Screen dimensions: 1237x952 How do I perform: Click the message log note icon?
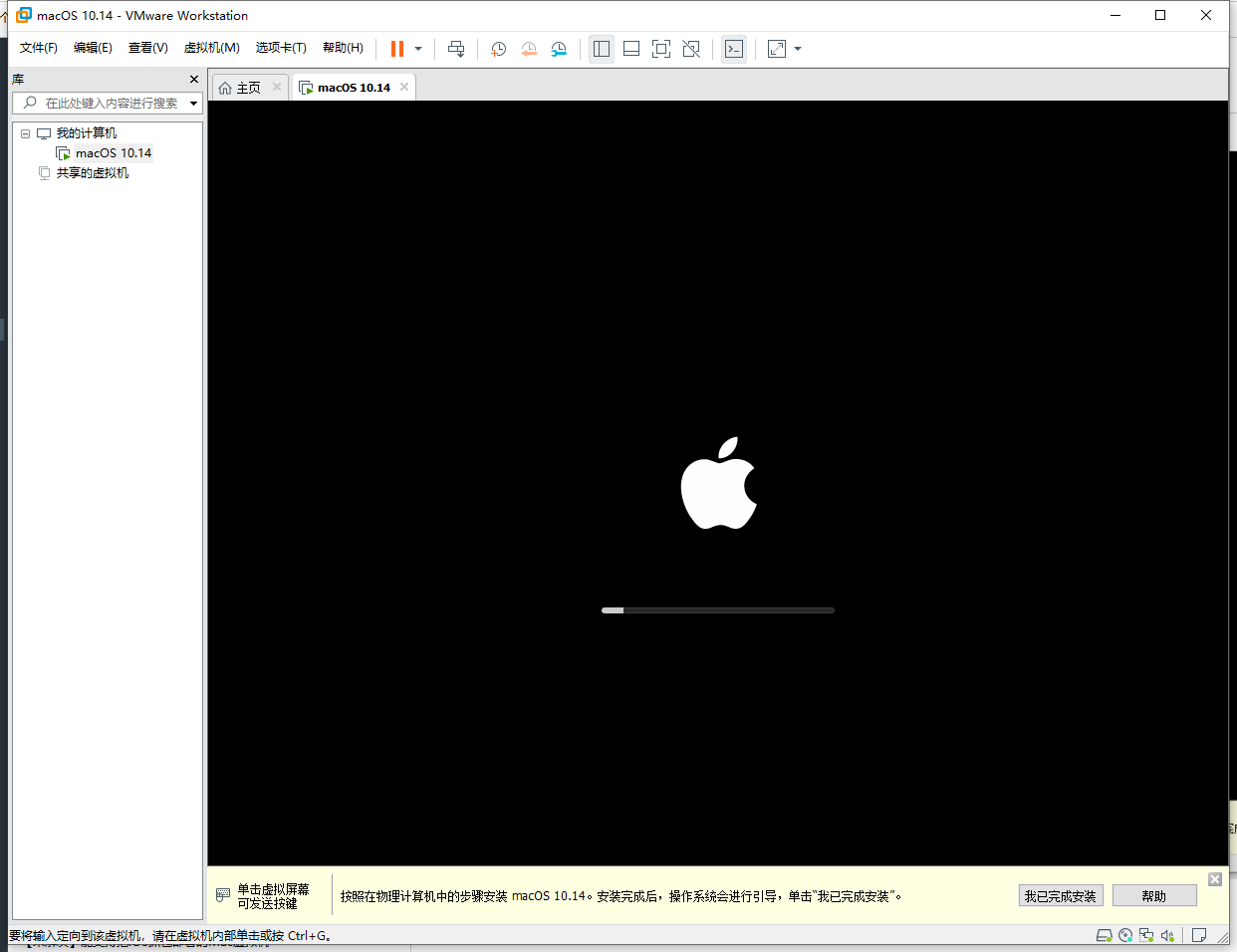[x=1199, y=935]
